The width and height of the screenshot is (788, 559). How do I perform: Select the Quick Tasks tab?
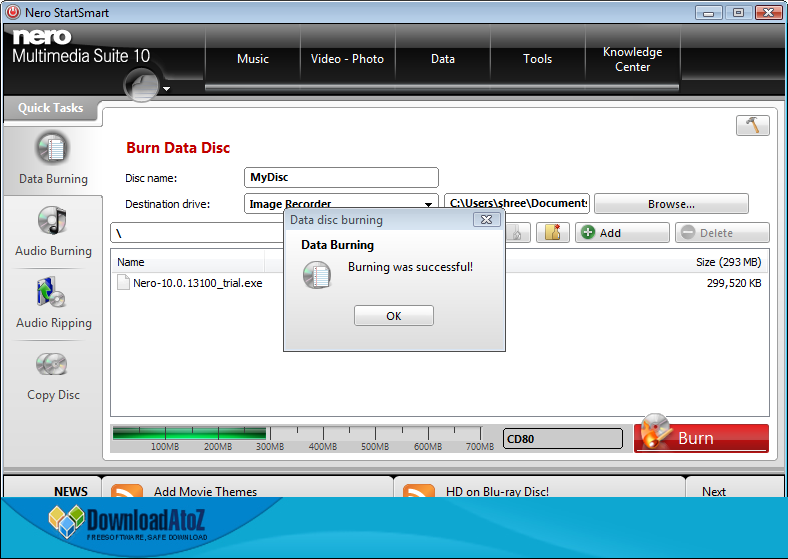pos(50,108)
